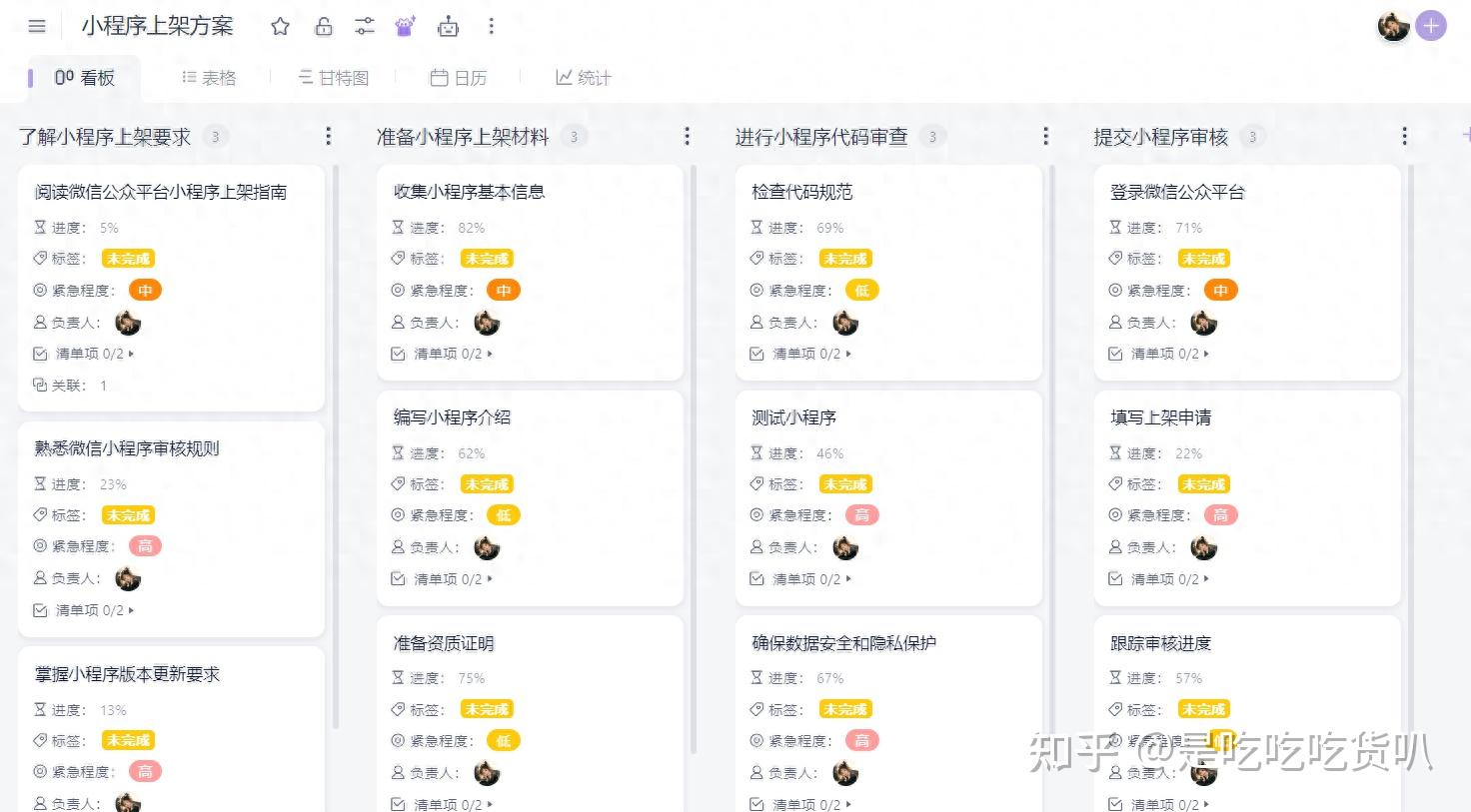Switch to the 看板 view tab
The width and height of the screenshot is (1471, 812).
tap(85, 78)
